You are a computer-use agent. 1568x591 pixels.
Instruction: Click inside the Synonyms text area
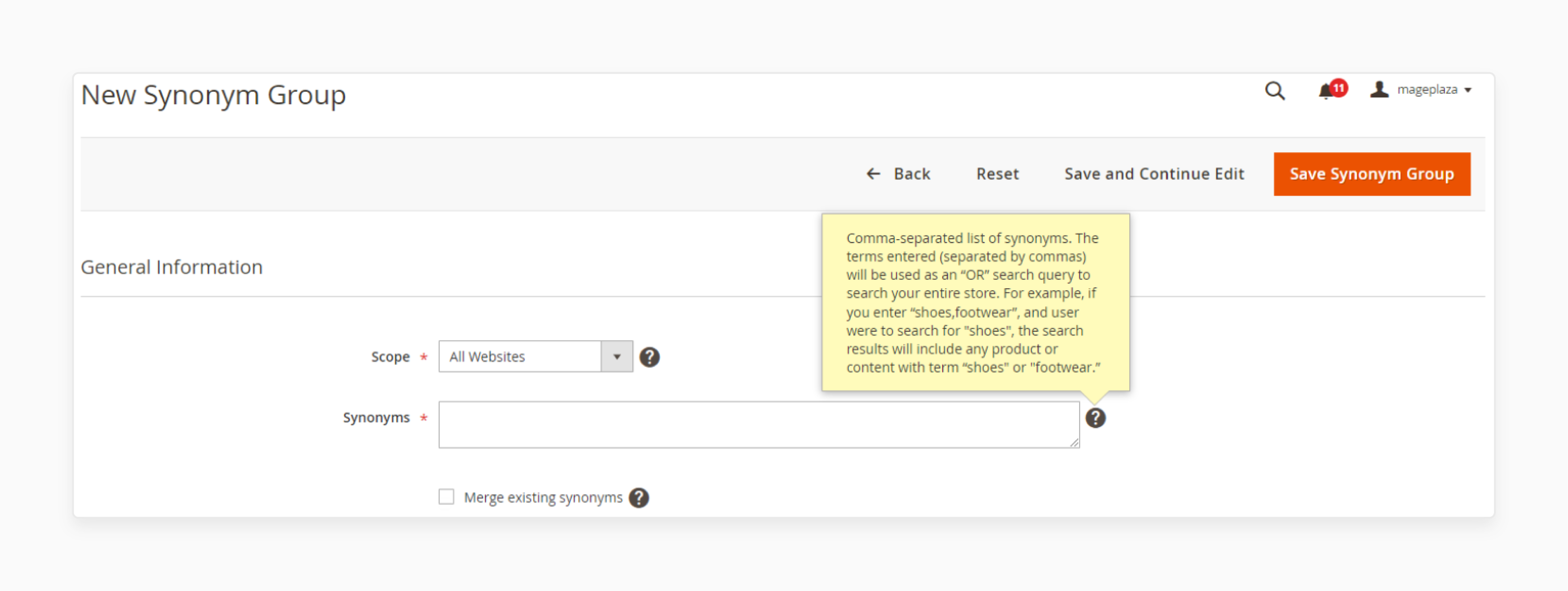click(x=758, y=424)
